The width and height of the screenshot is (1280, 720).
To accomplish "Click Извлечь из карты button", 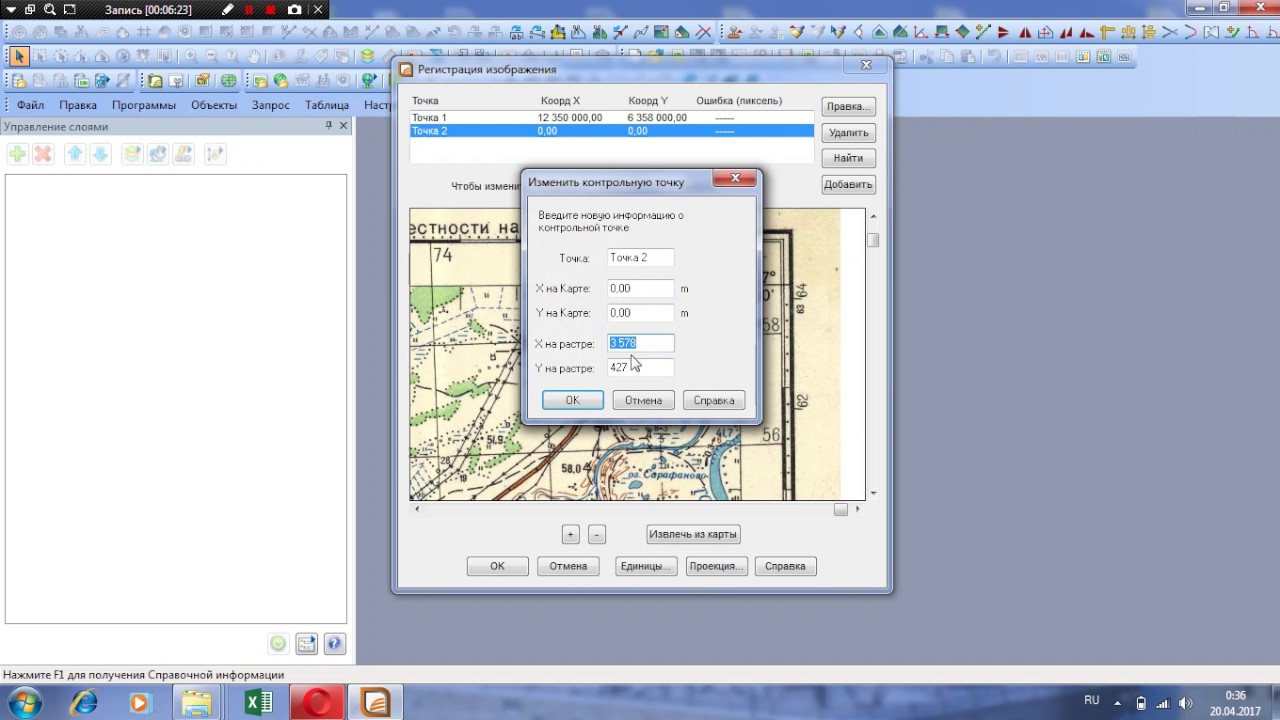I will [x=693, y=534].
